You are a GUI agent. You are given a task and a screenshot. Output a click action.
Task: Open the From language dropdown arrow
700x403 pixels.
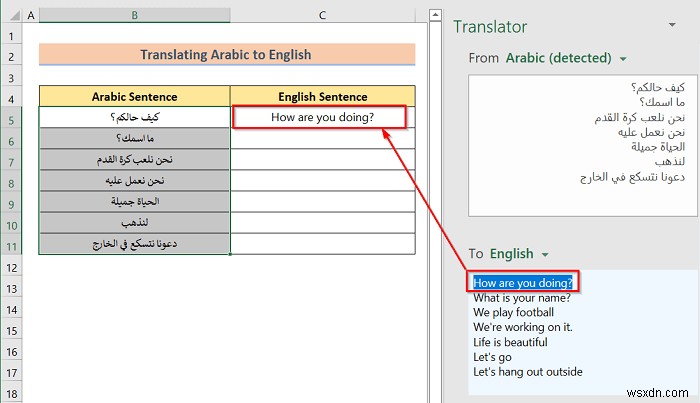(623, 58)
